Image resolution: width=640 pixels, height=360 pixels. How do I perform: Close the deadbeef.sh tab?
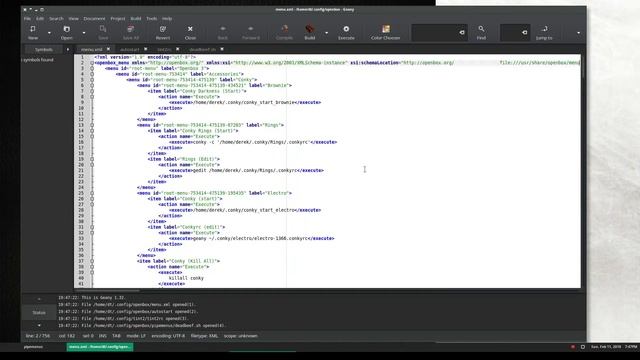tap(222, 49)
